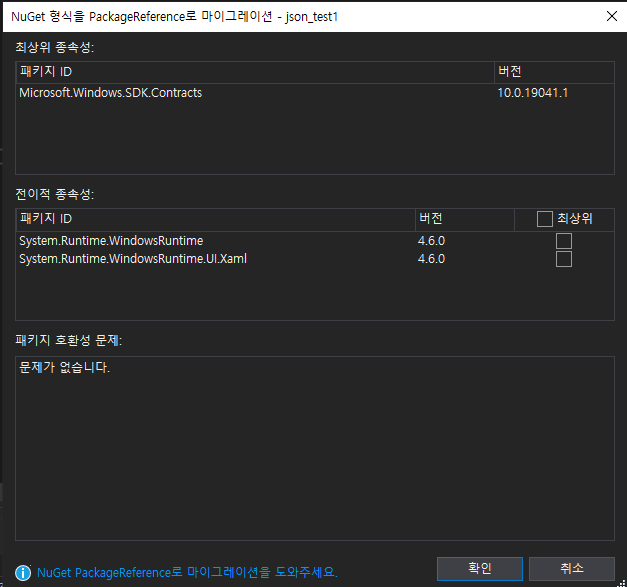Select System.Runtime.WindowsRuntime.UI.Xaml package name

pyautogui.click(x=133, y=259)
